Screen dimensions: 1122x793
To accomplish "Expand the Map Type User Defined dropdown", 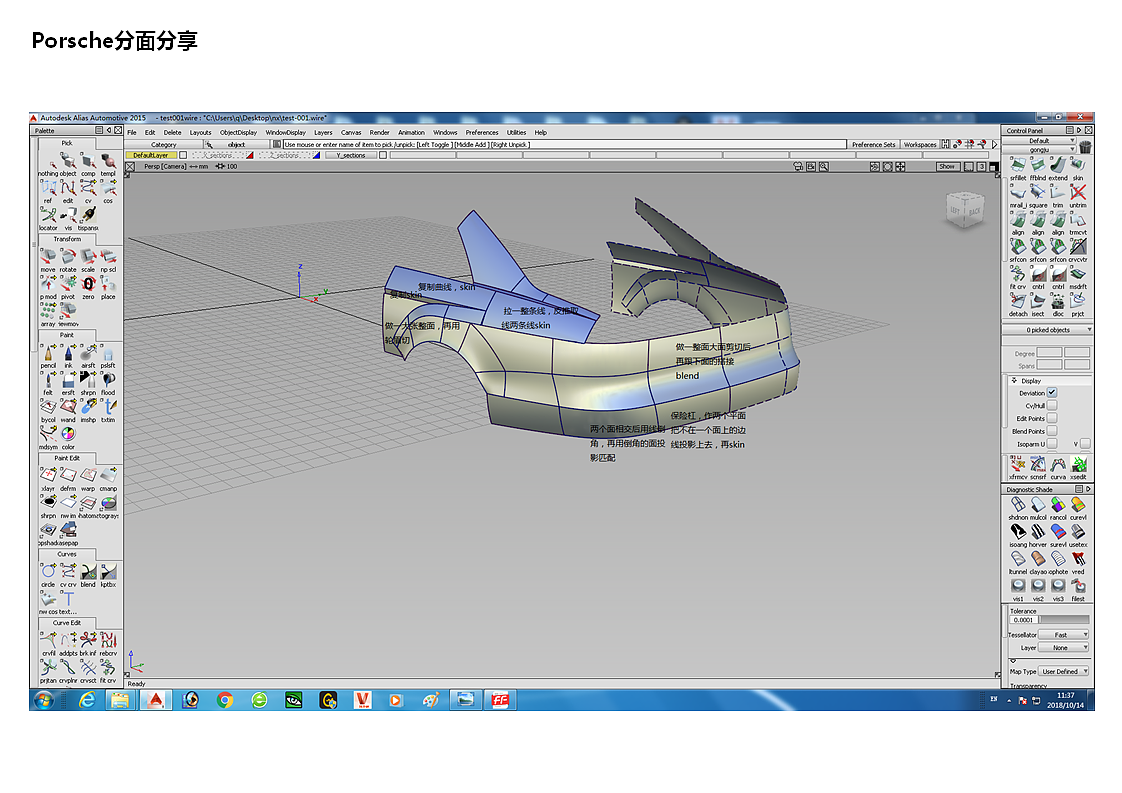I will point(1063,671).
